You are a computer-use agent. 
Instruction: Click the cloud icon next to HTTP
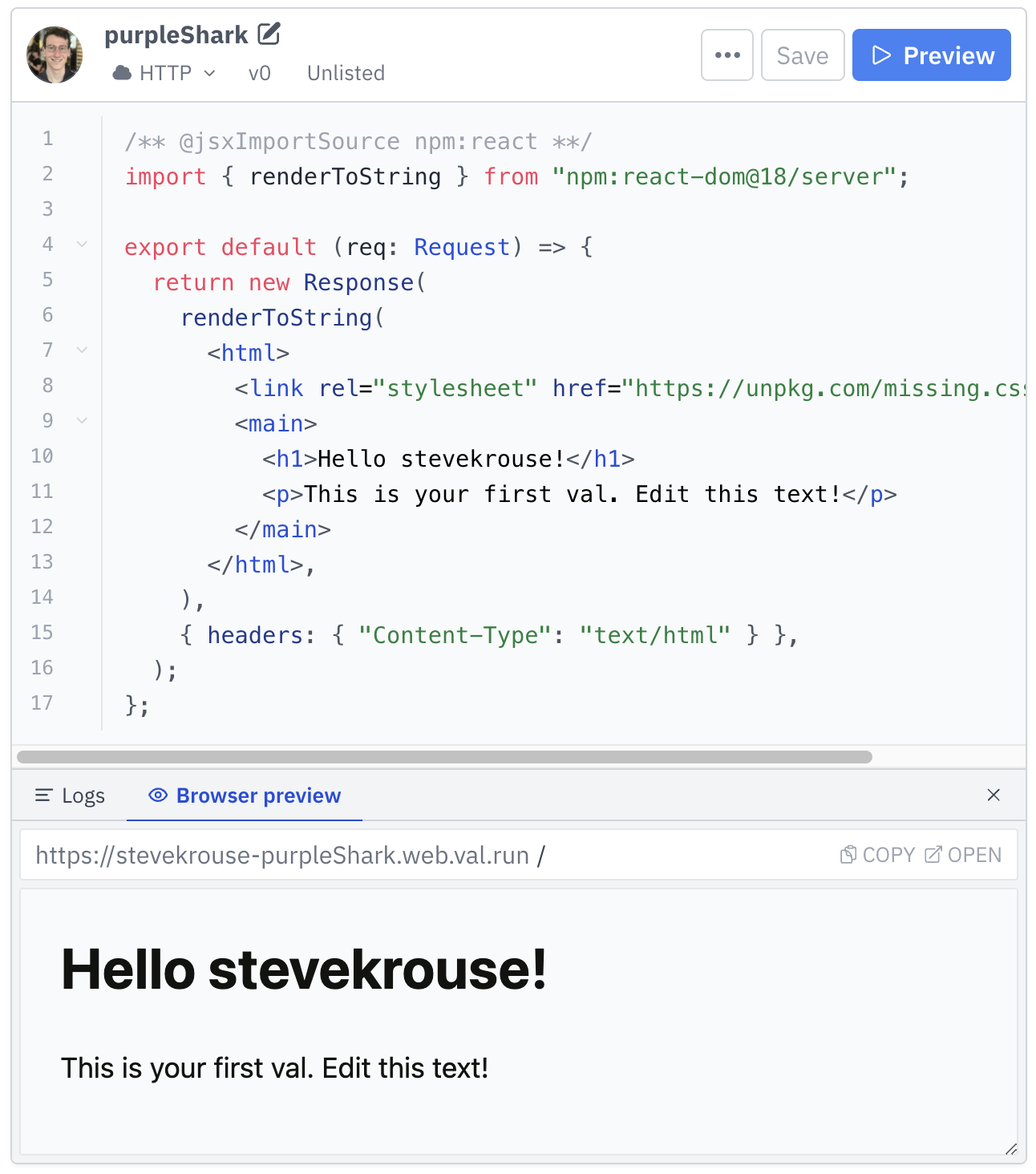122,73
